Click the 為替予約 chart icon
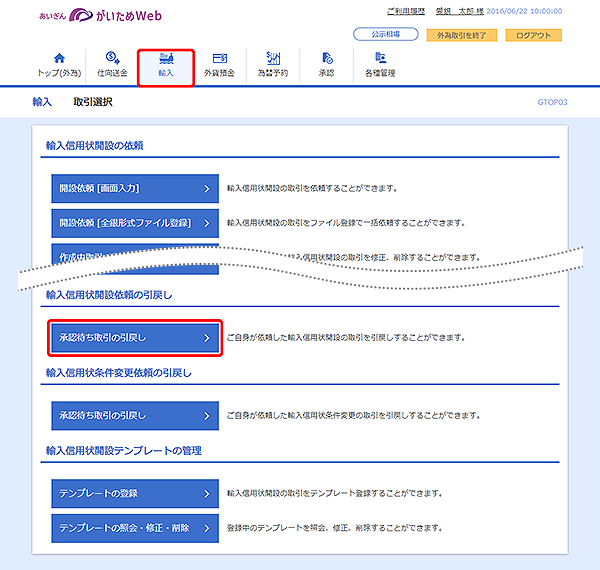The height and width of the screenshot is (570, 600). [x=273, y=58]
